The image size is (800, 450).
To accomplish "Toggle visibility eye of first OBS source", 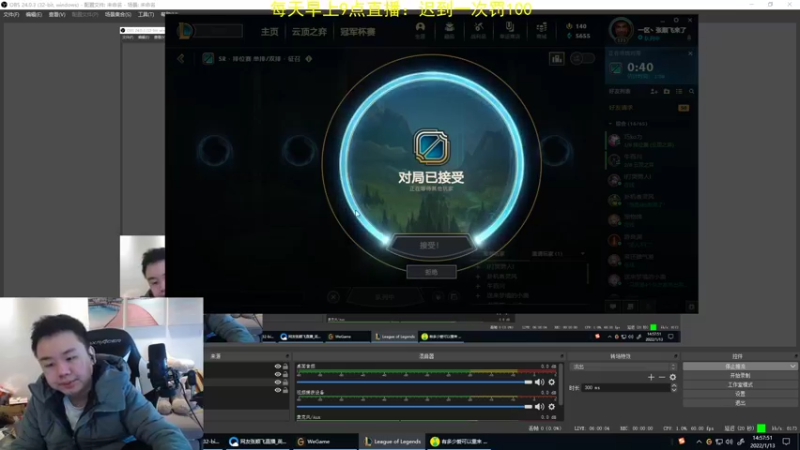I will [x=278, y=366].
